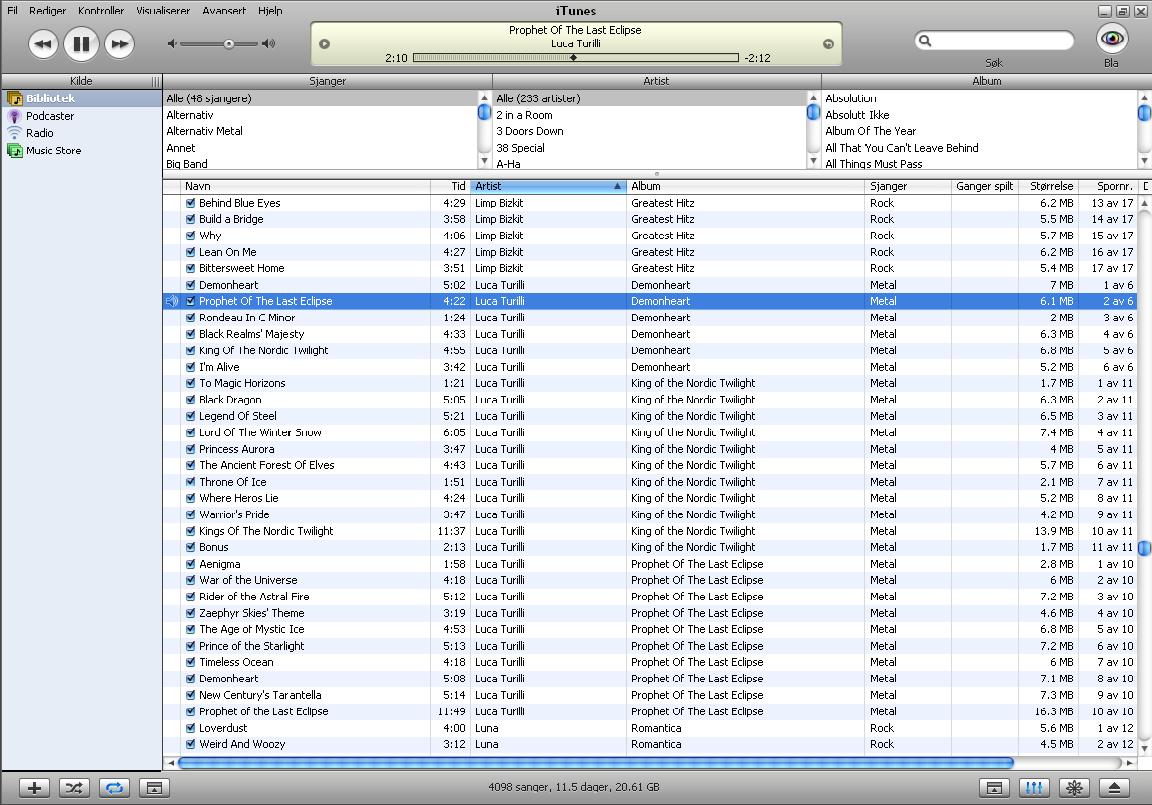Uncheck the Weird And Woozy checkbox
The image size is (1152, 805).
tap(190, 744)
